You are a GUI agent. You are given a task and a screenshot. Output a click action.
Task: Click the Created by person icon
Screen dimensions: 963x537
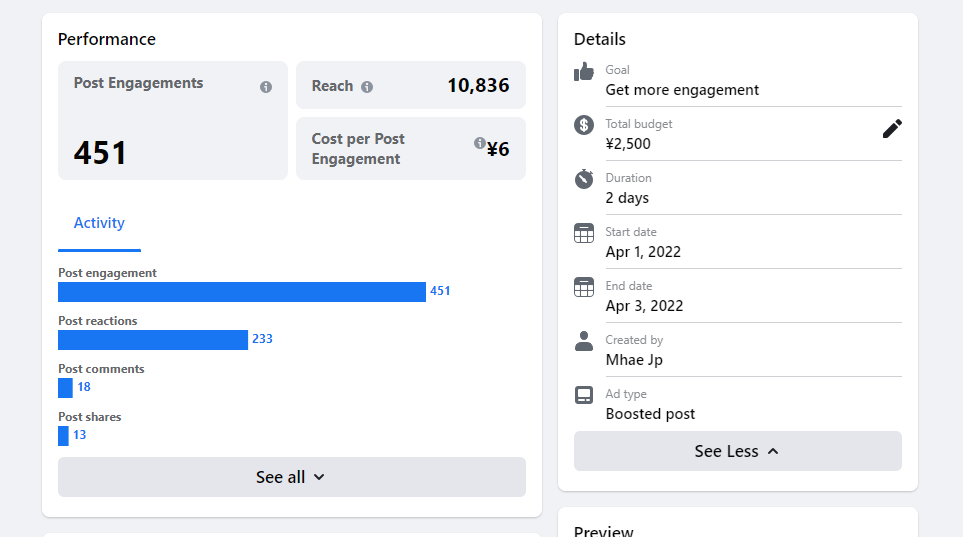584,341
